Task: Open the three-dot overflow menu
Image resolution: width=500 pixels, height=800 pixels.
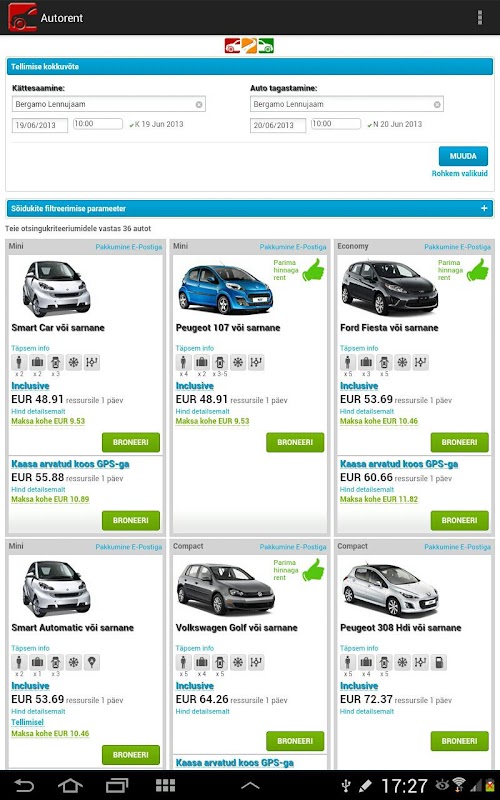Action: click(x=480, y=17)
